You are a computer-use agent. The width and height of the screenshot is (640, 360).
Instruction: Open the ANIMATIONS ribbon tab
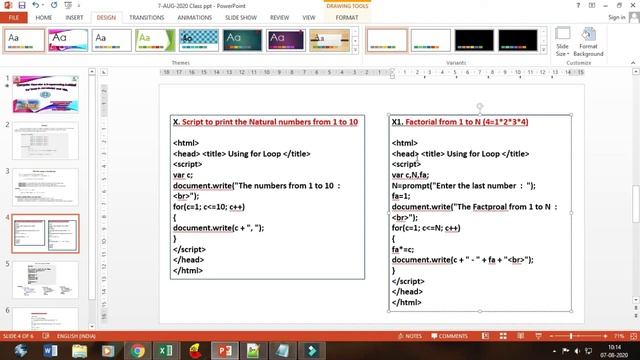pyautogui.click(x=194, y=18)
